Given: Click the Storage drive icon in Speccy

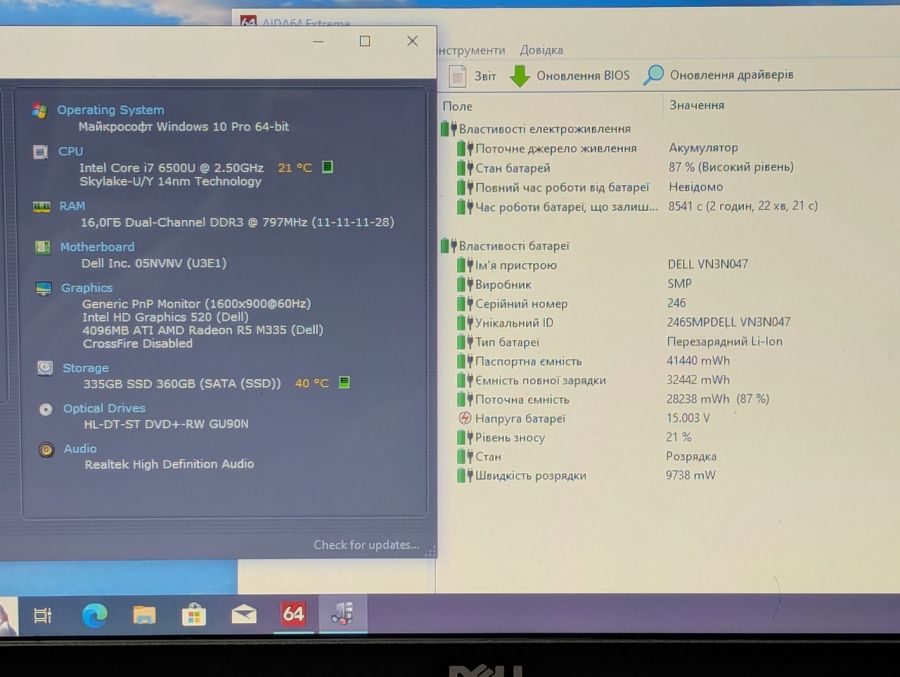Looking at the screenshot, I should [x=45, y=368].
